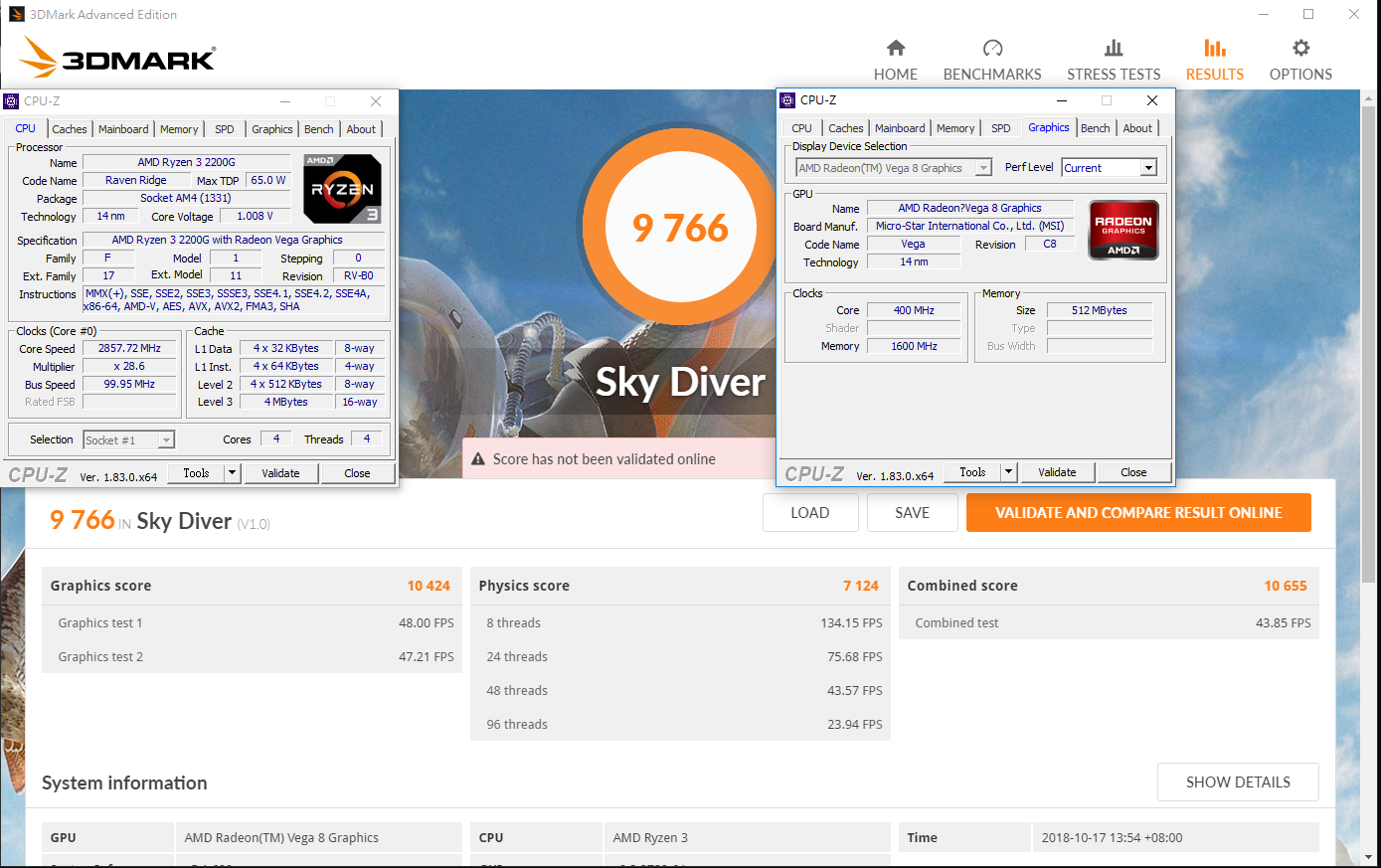Click the right CPU-Z window title icon
1381x868 pixels.
[x=787, y=100]
